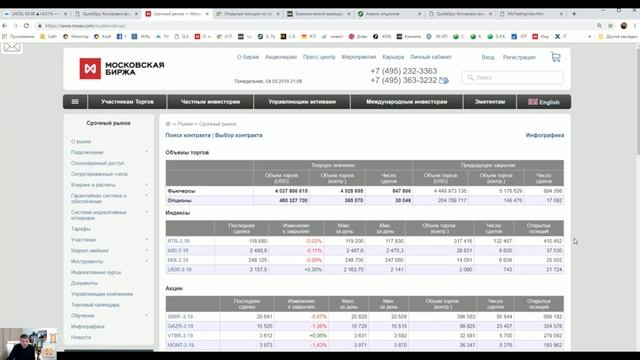Open Карьера link
The width and height of the screenshot is (640, 360).
pos(393,57)
